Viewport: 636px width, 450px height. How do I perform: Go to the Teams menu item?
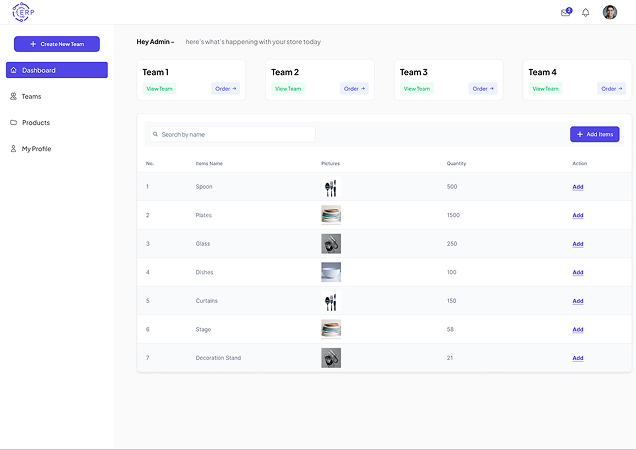coord(32,97)
